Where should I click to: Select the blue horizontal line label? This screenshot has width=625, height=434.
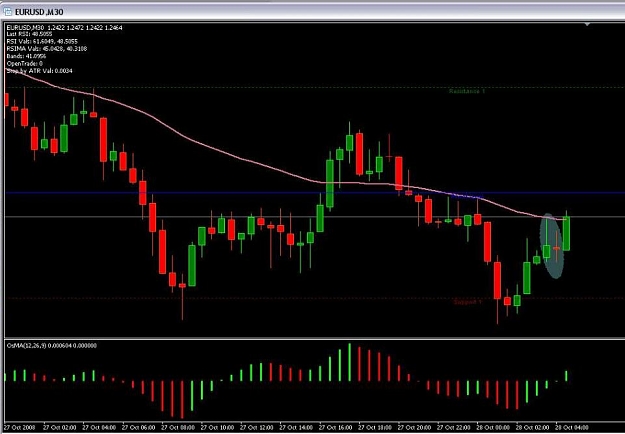pos(467,196)
